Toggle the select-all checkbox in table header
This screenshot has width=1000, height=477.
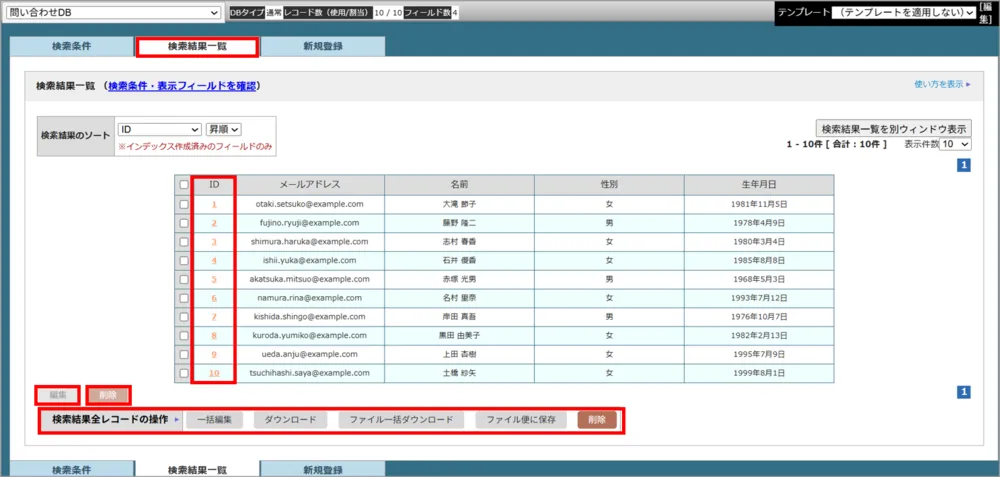click(183, 185)
